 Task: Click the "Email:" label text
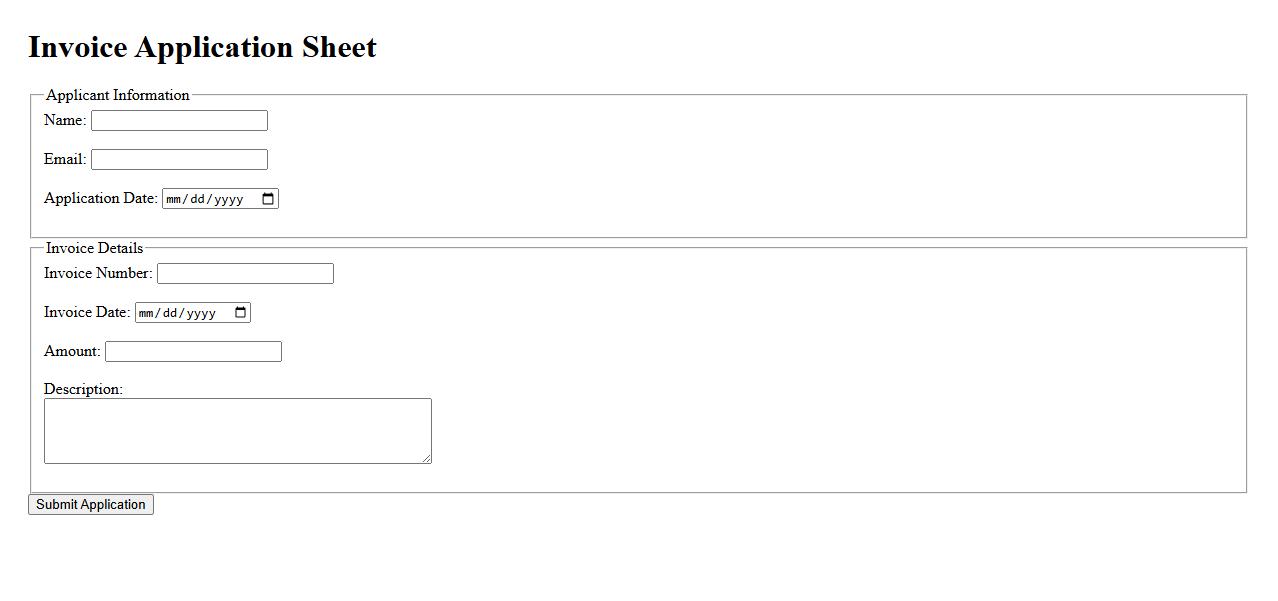pyautogui.click(x=65, y=159)
